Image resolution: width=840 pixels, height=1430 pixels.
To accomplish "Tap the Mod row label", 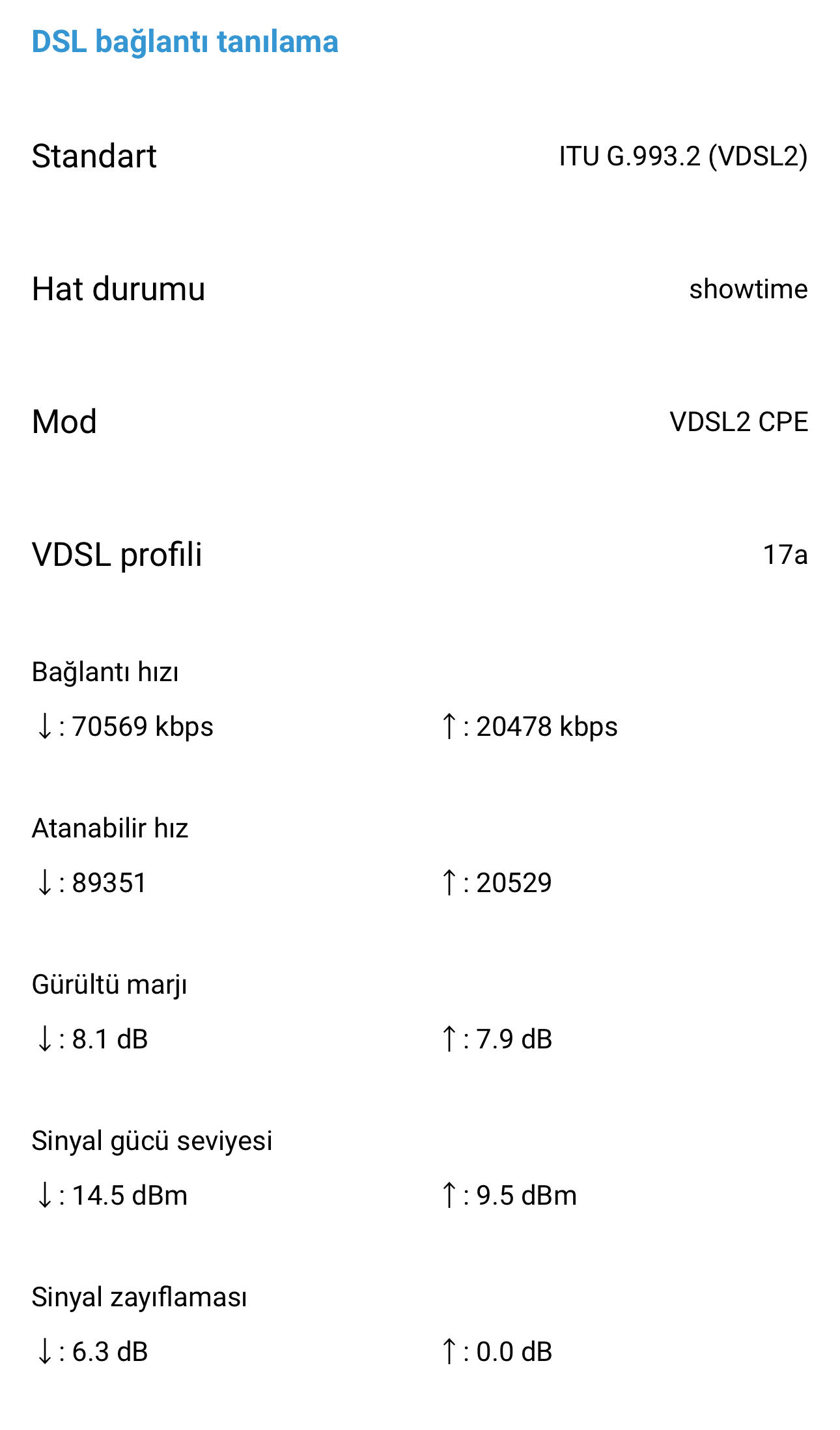I will [64, 422].
